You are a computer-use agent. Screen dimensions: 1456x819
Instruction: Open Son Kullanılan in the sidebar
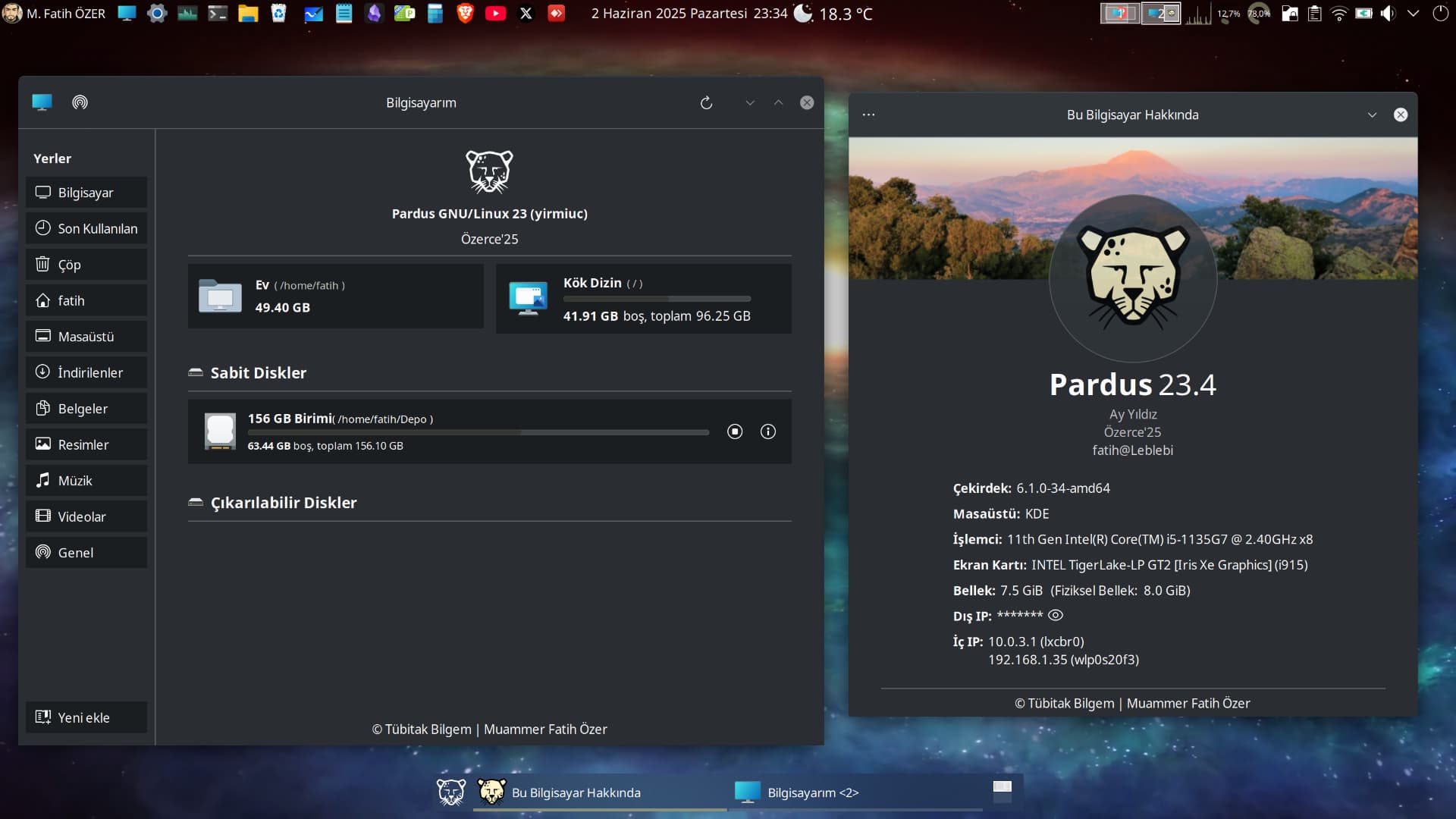86,228
